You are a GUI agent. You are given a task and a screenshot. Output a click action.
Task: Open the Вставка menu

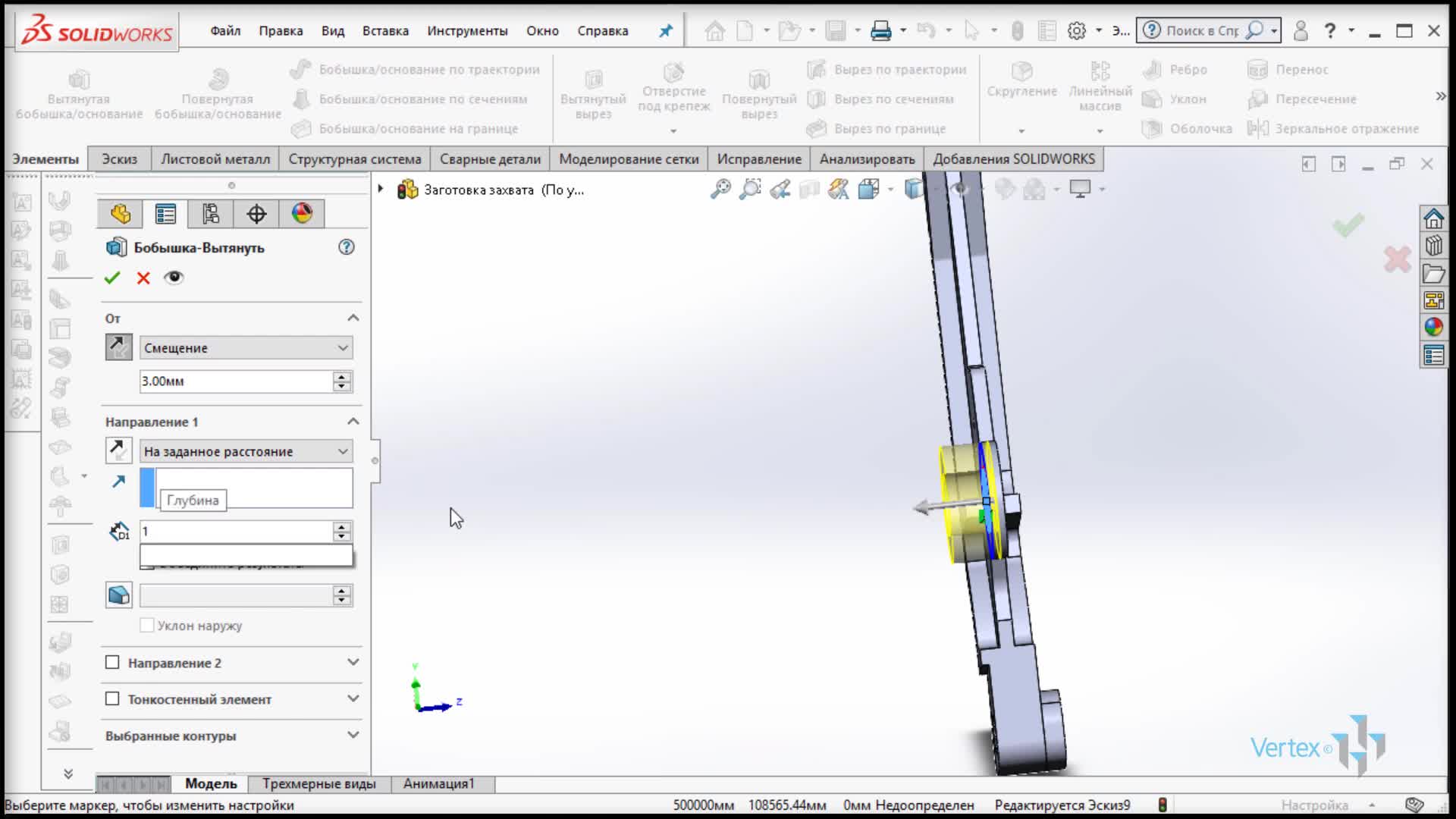tap(385, 30)
